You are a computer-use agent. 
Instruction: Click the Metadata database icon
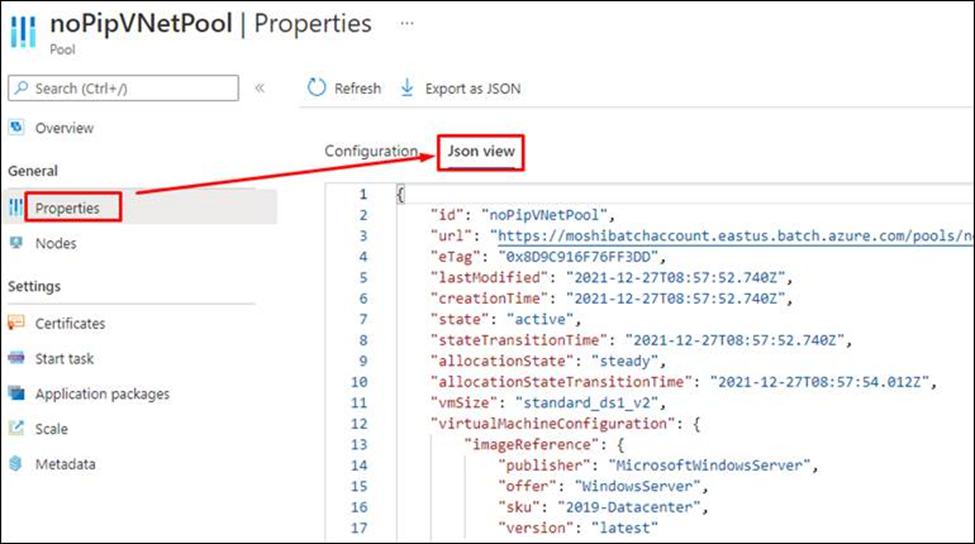coord(16,463)
